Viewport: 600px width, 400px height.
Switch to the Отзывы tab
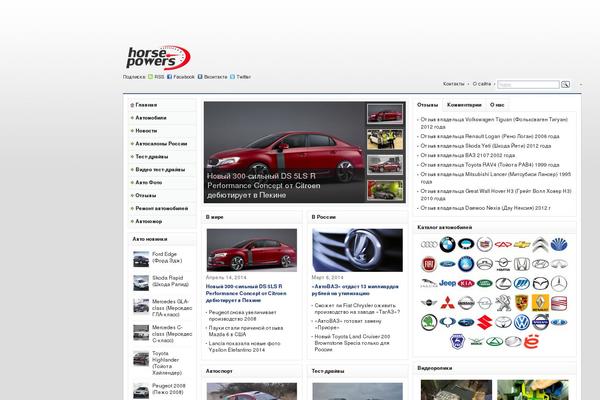pos(427,105)
